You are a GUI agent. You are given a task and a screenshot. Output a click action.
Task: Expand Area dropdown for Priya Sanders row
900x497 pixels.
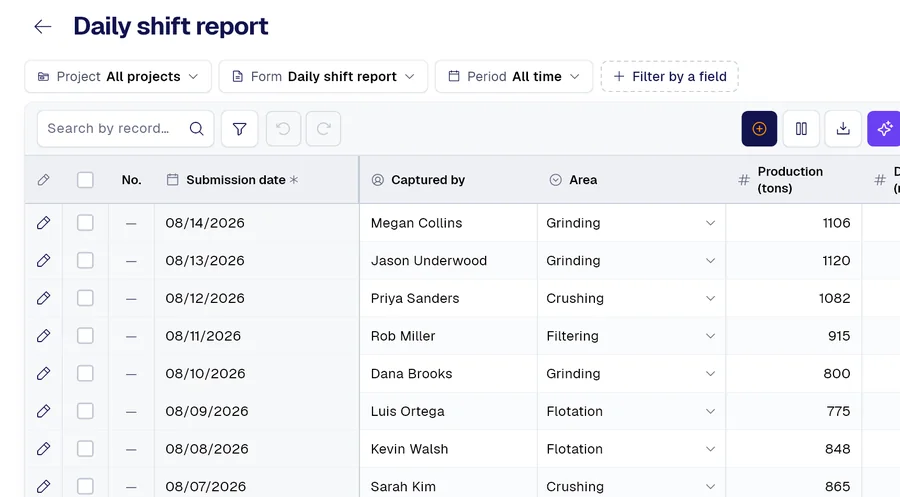pyautogui.click(x=710, y=298)
